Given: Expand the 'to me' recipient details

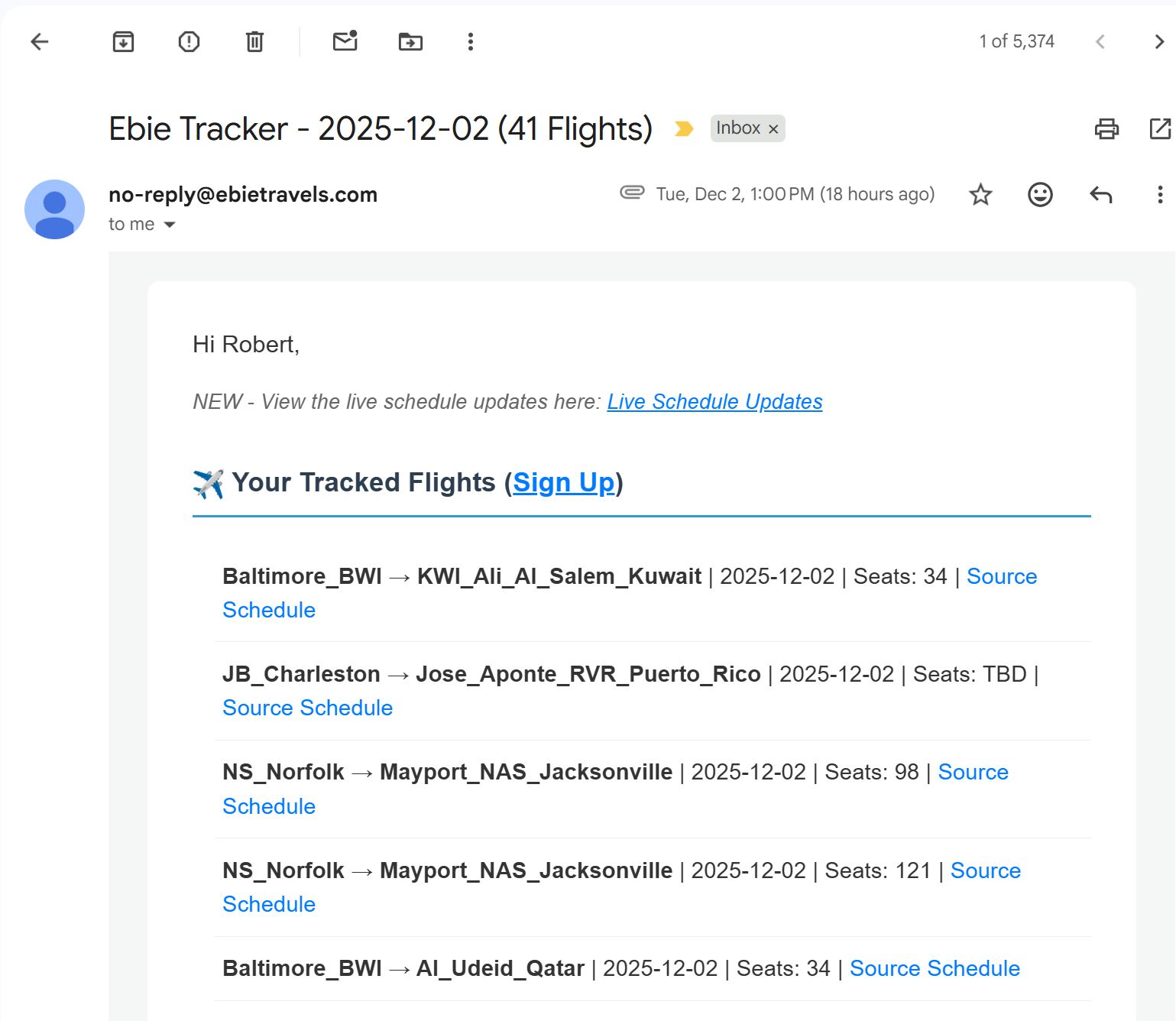Looking at the screenshot, I should click(x=170, y=225).
